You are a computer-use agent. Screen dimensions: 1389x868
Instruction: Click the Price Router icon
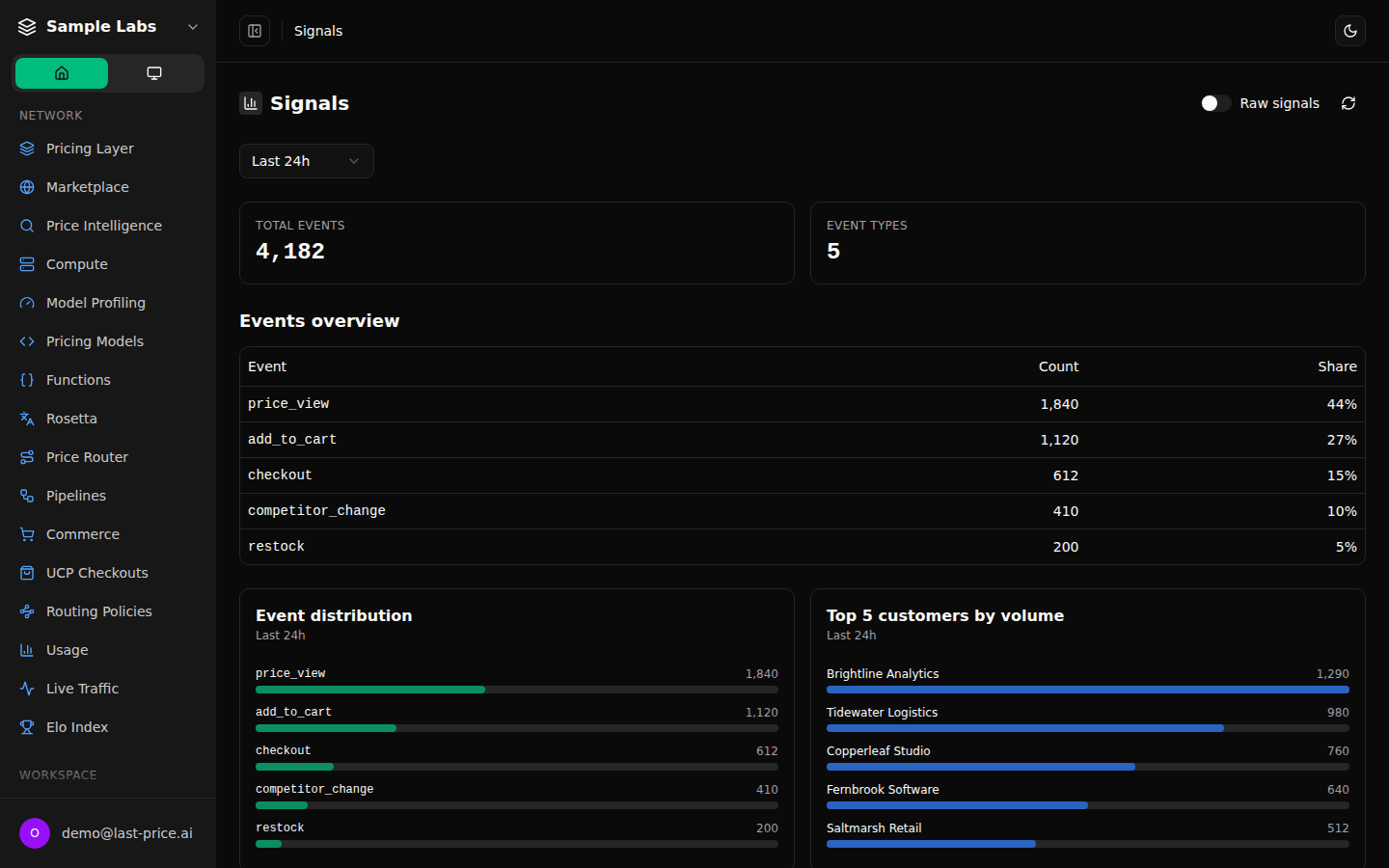click(27, 457)
